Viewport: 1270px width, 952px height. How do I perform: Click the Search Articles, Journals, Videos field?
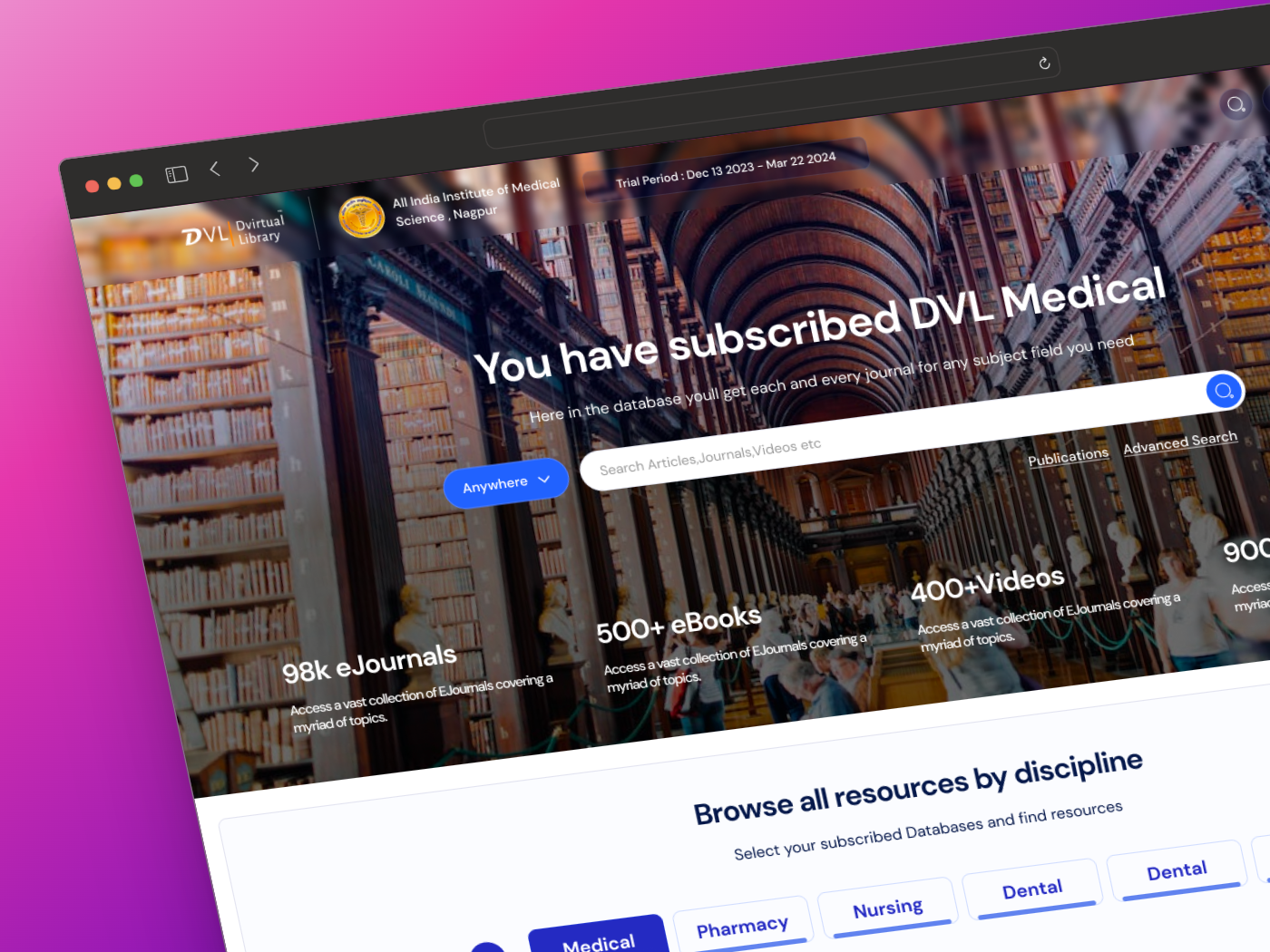click(911, 432)
